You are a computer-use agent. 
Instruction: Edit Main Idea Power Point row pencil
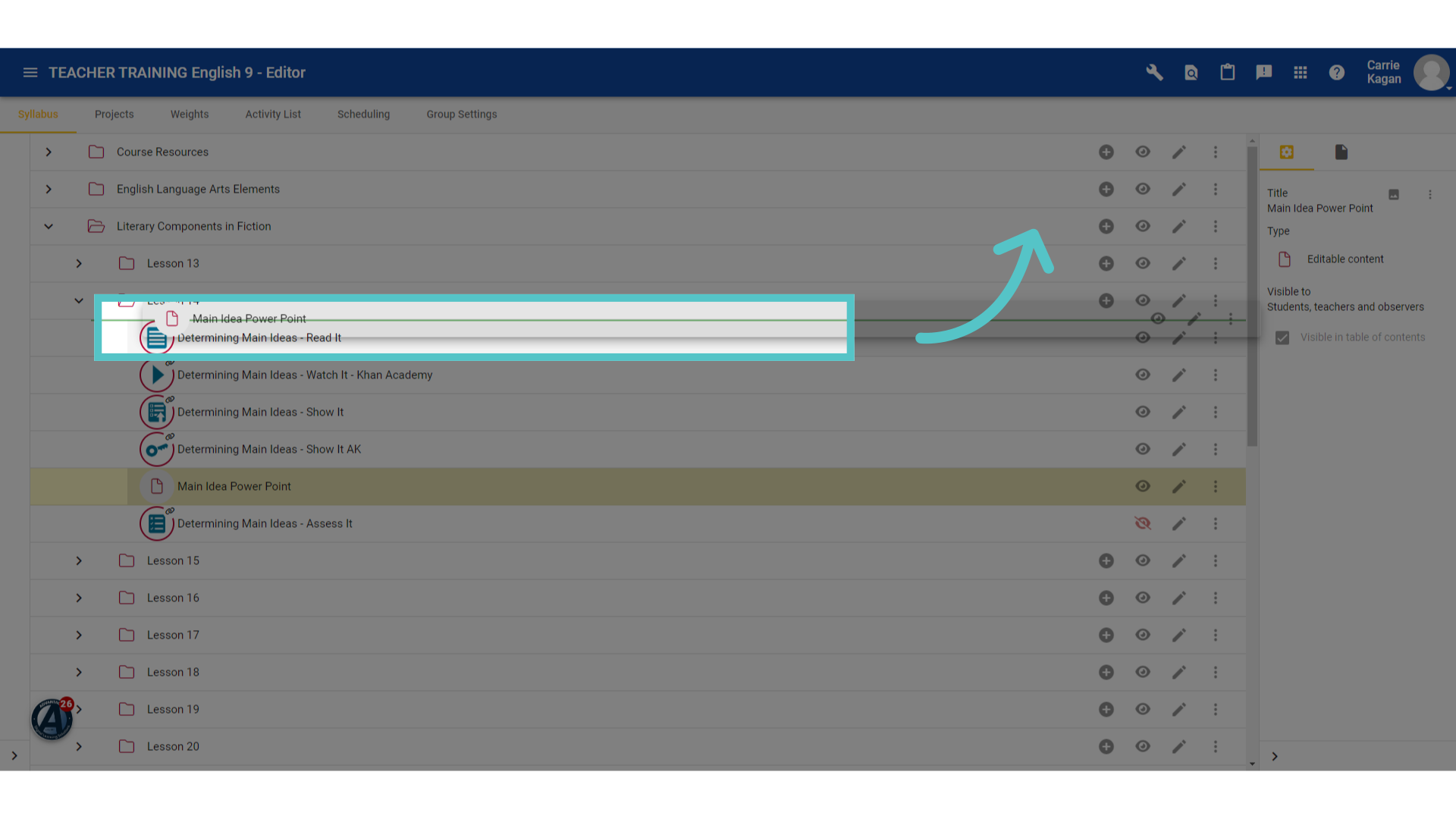click(x=1178, y=487)
